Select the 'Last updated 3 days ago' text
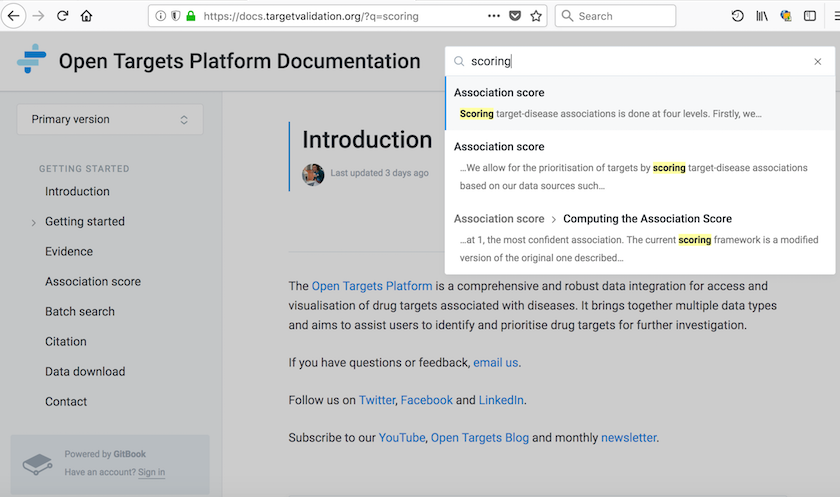840x497 pixels. click(379, 173)
